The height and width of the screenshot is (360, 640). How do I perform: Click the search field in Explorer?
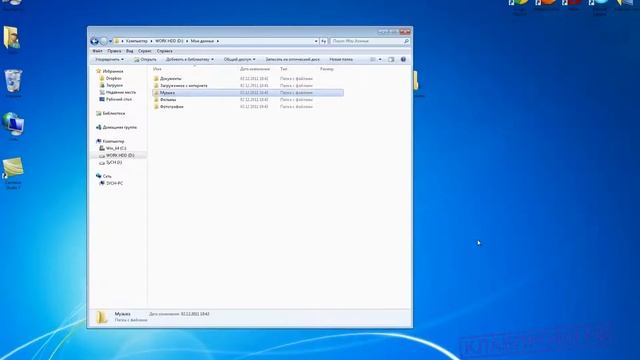(369, 41)
